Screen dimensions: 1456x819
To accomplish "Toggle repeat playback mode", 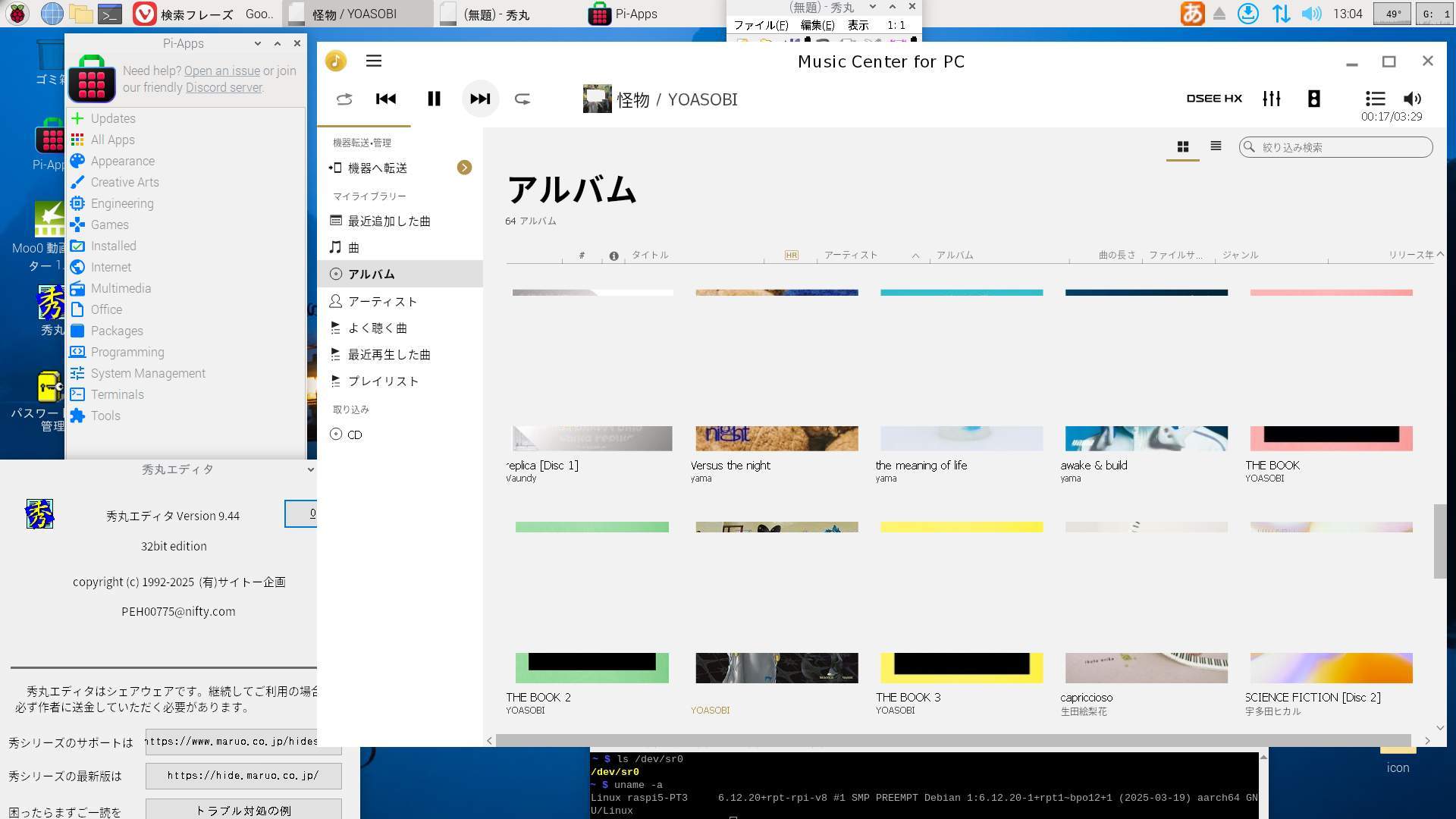I will click(x=522, y=99).
